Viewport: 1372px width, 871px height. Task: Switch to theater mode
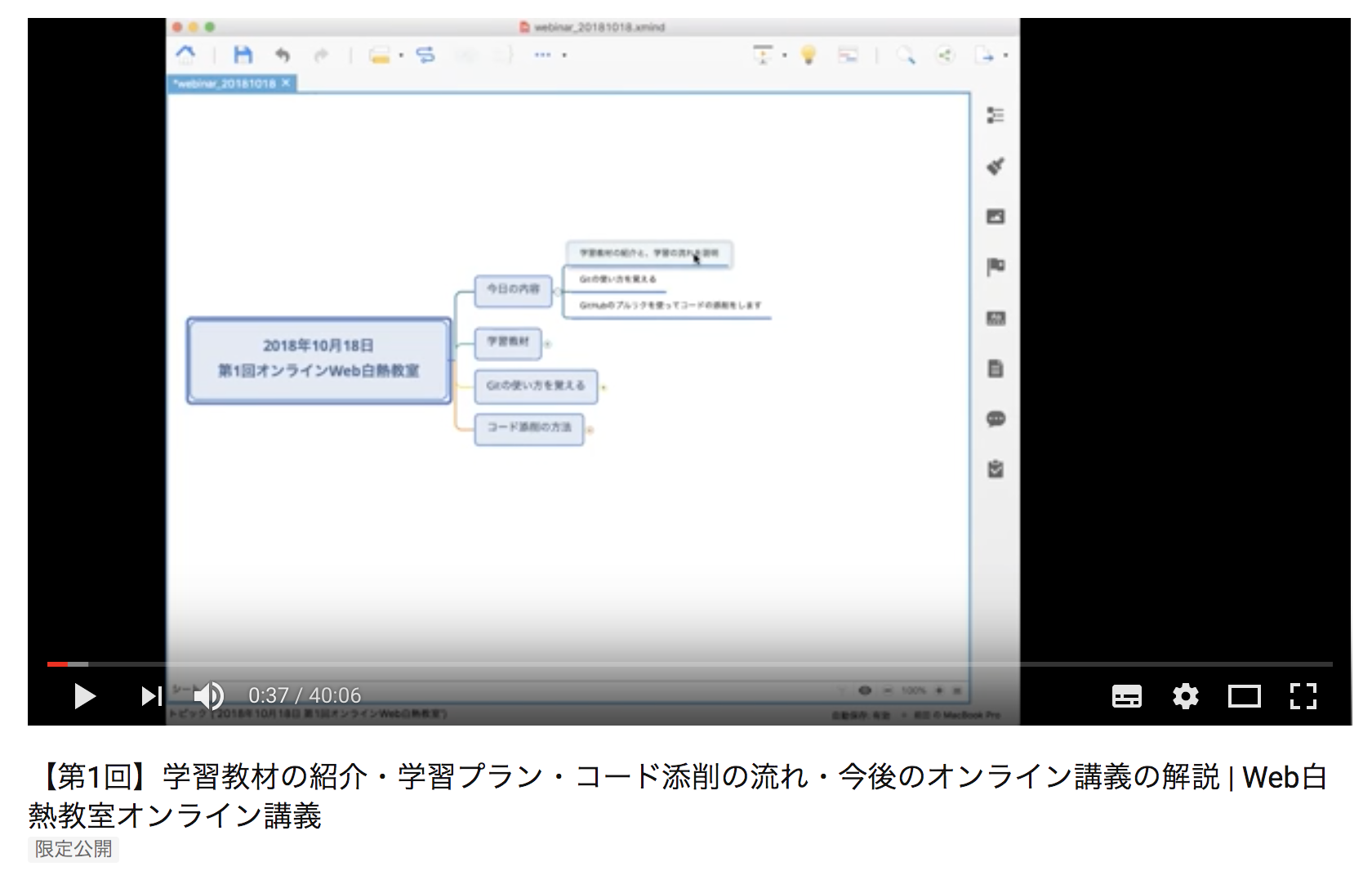click(1245, 696)
